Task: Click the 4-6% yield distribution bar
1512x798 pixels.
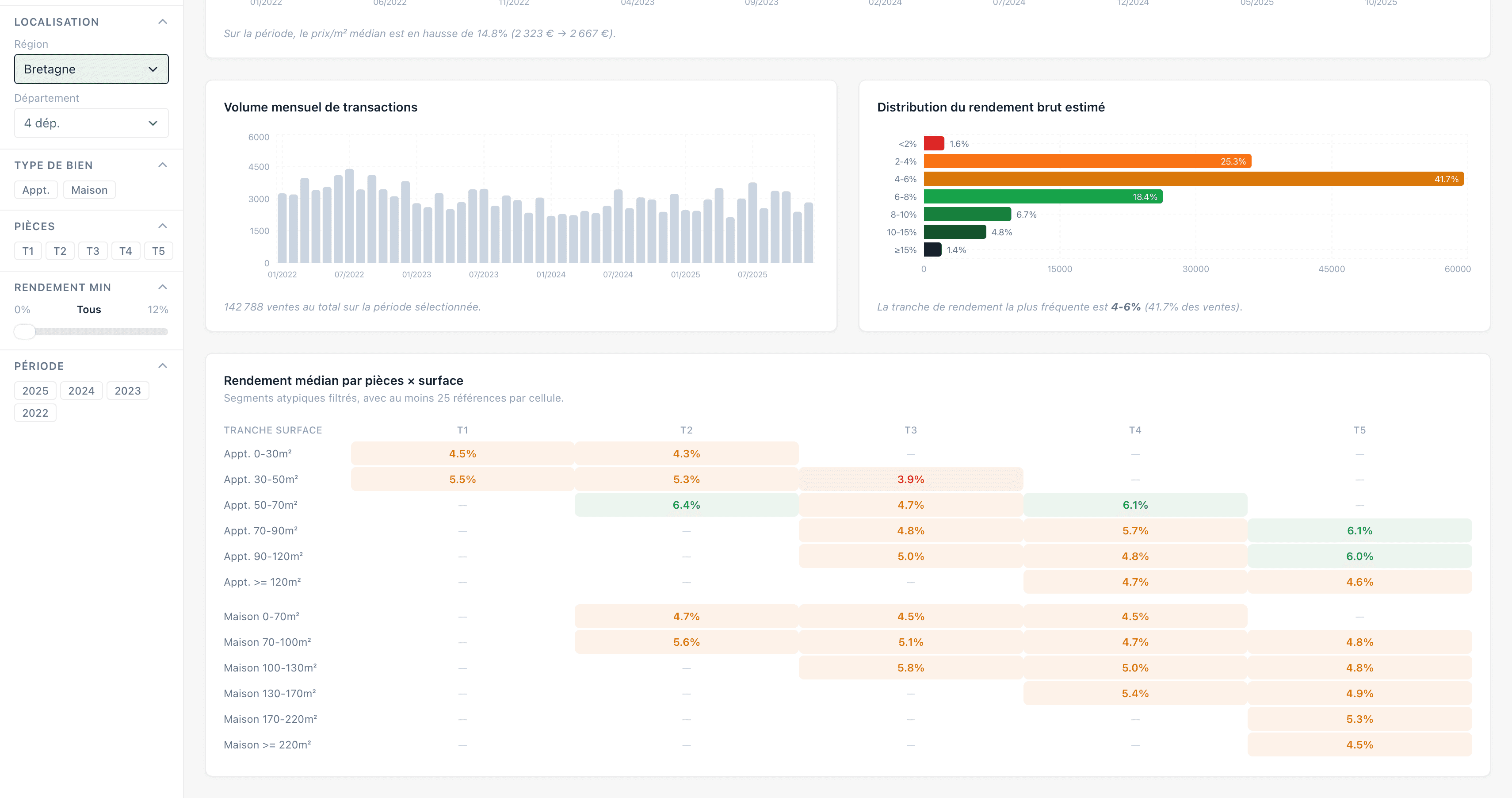Action: (1194, 179)
